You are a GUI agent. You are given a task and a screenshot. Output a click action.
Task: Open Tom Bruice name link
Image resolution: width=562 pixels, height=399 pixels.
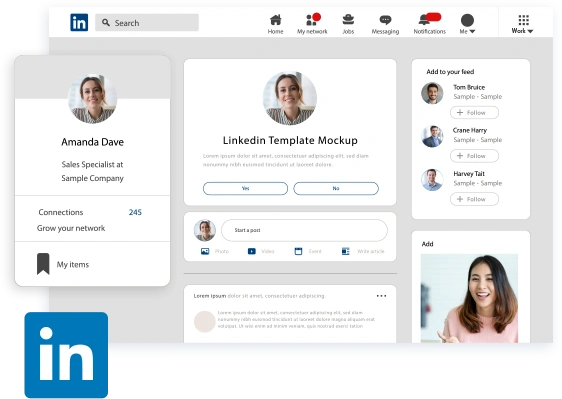[469, 87]
